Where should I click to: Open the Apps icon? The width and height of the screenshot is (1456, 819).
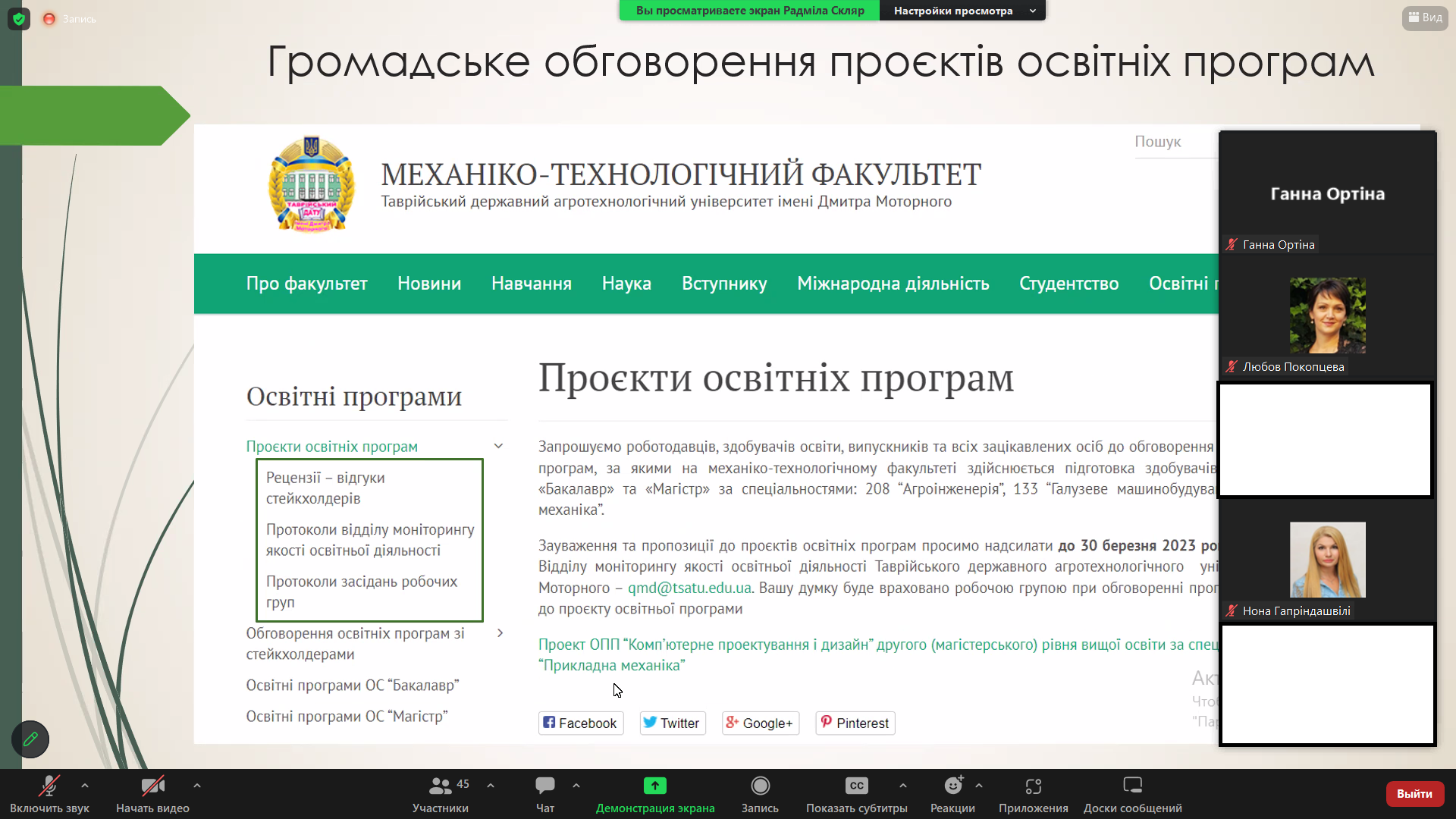click(x=1033, y=786)
